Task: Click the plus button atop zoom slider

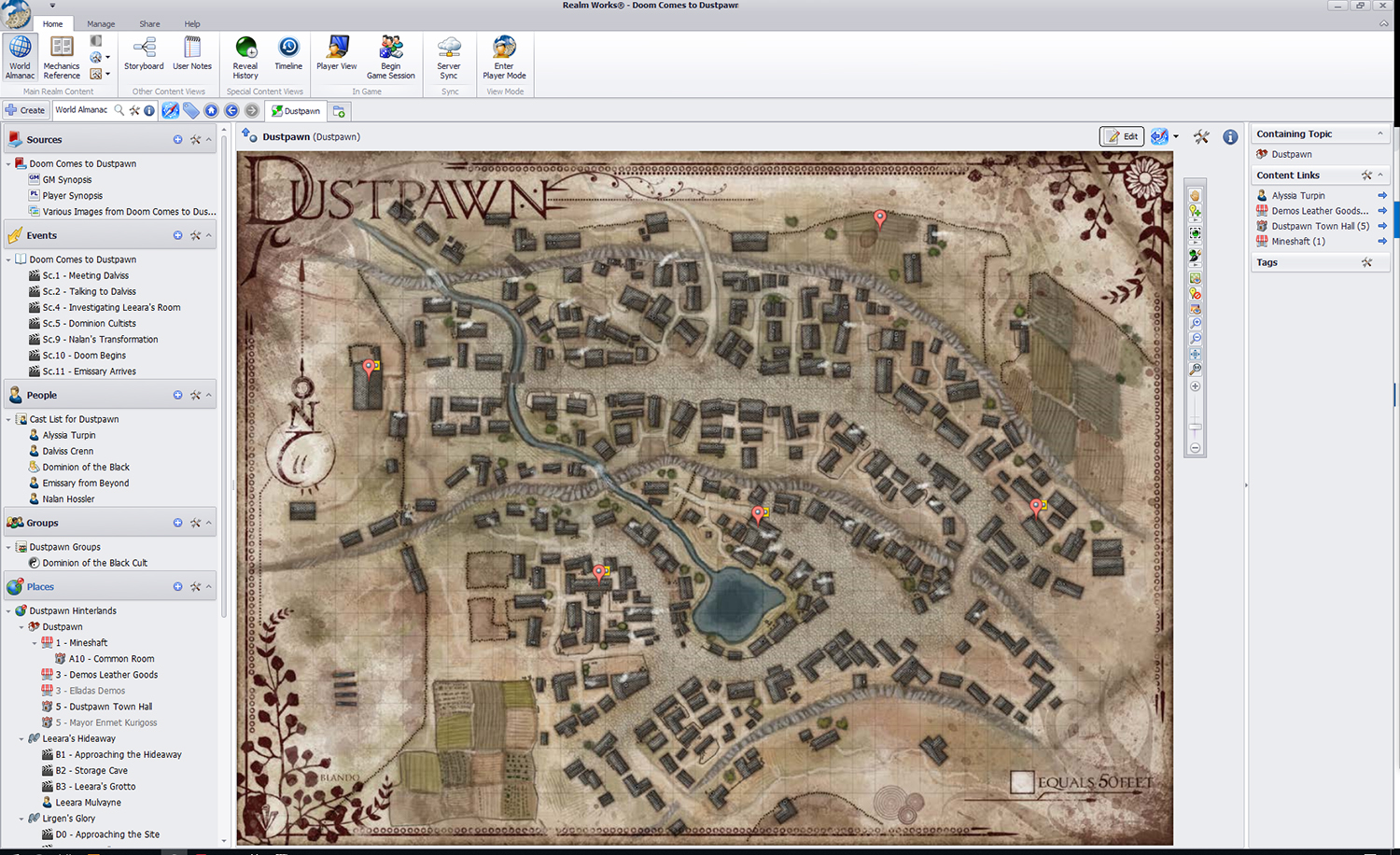Action: [1195, 386]
